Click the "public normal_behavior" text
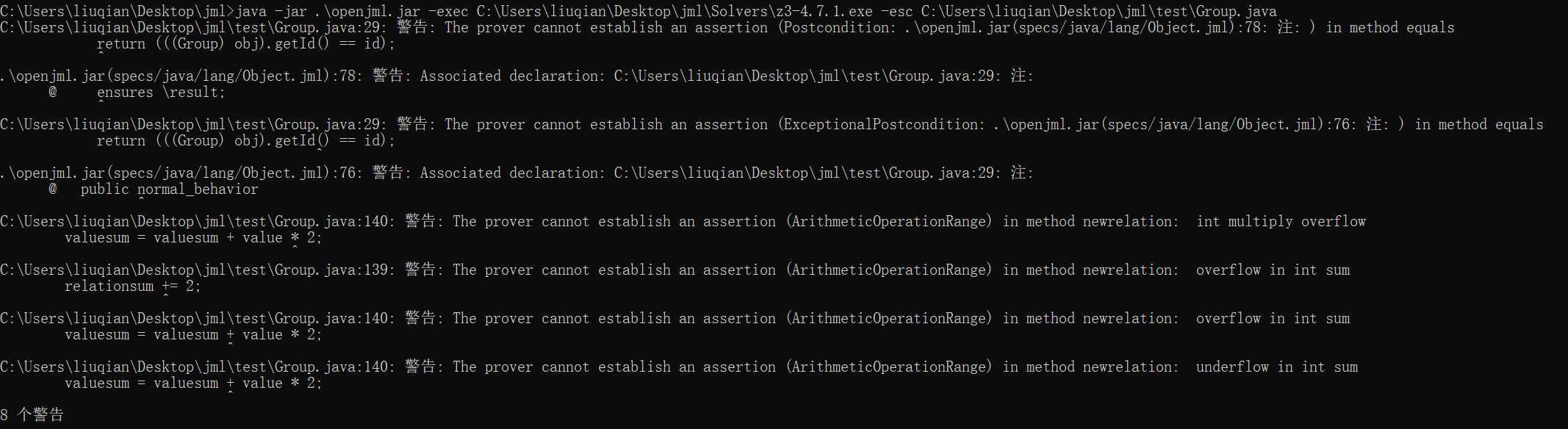 pos(169,190)
